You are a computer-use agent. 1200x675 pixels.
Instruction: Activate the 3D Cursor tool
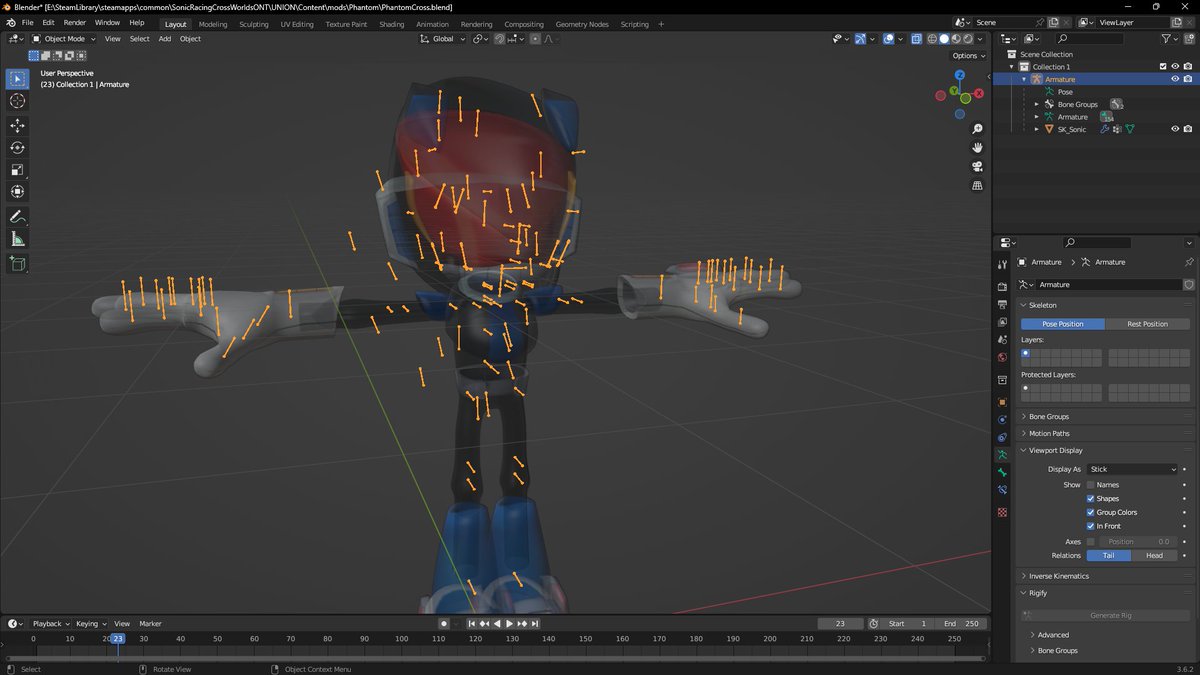click(x=17, y=101)
